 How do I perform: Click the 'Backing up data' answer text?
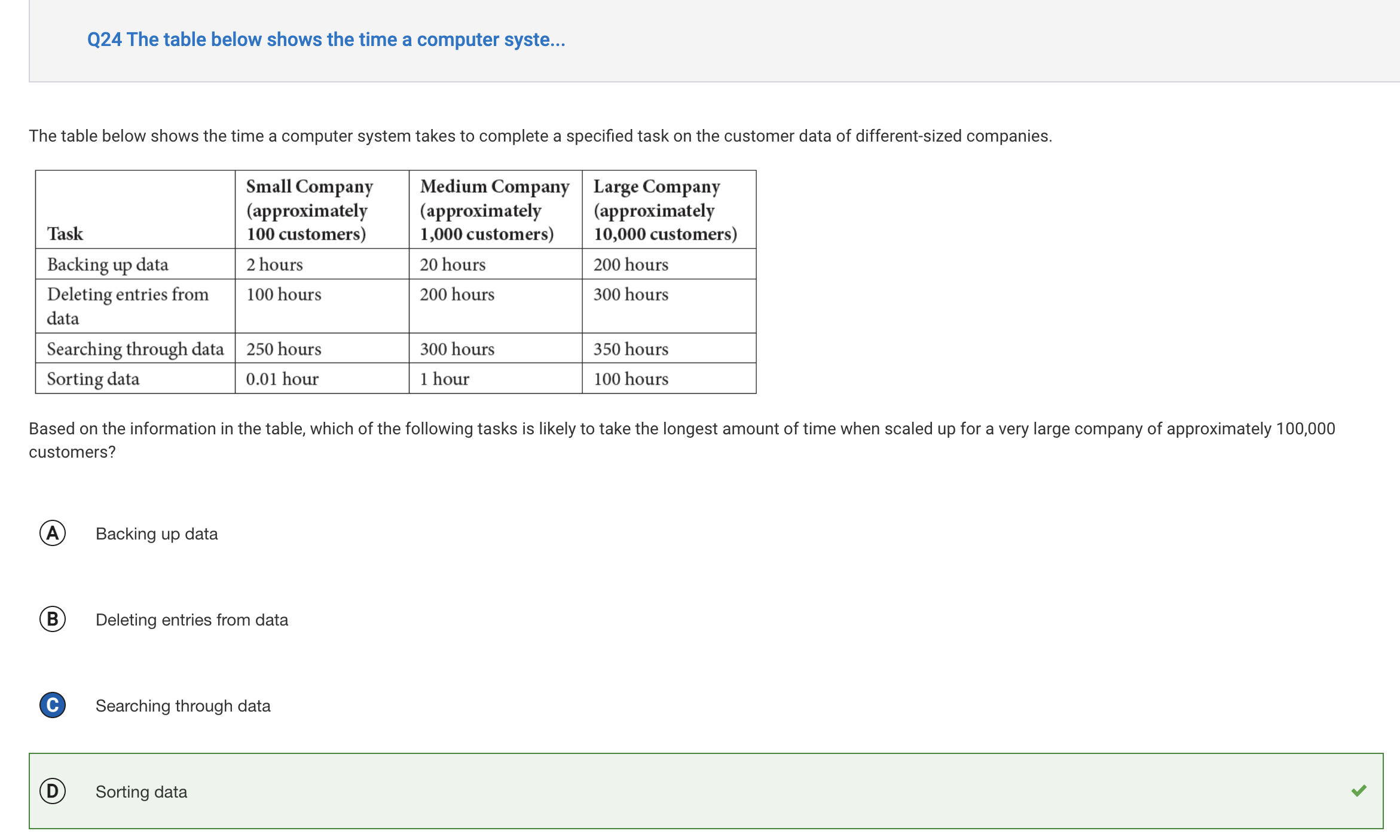pos(157,534)
